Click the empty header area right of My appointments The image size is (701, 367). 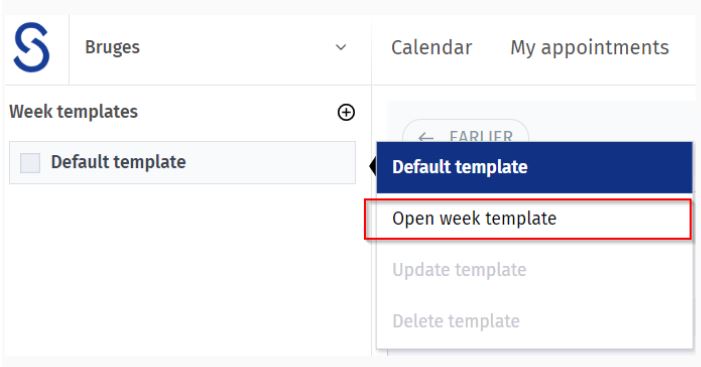click(x=684, y=48)
